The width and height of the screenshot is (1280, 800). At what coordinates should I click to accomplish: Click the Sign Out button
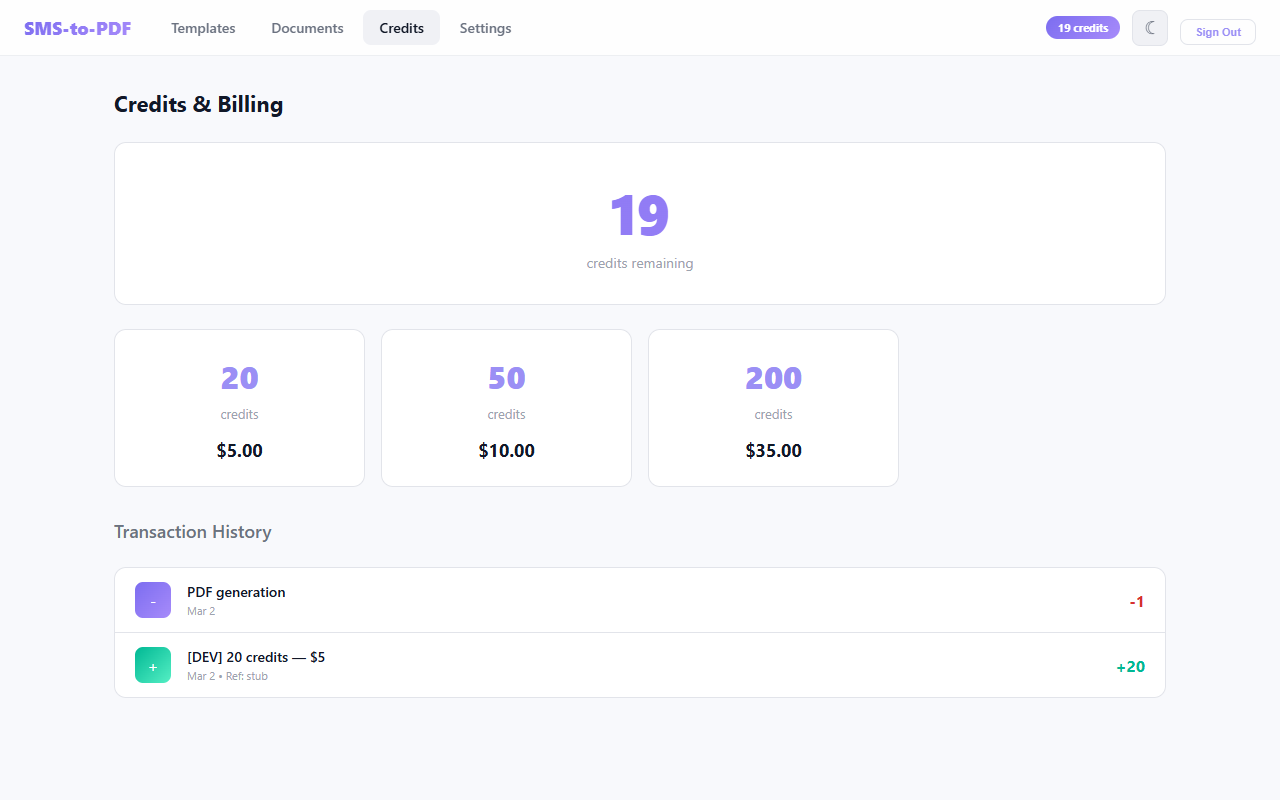[x=1217, y=31]
